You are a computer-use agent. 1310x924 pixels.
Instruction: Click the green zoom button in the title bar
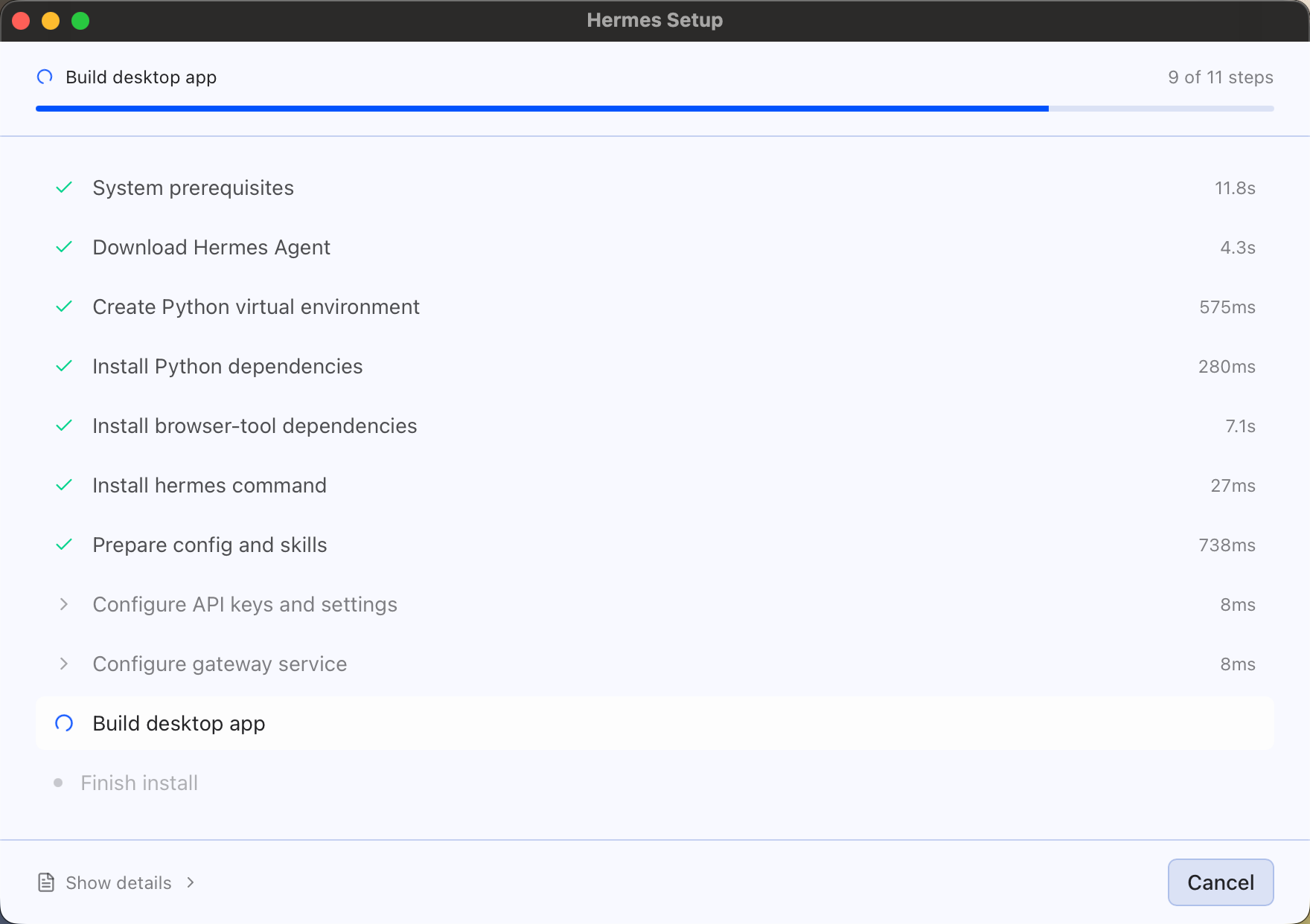coord(80,21)
